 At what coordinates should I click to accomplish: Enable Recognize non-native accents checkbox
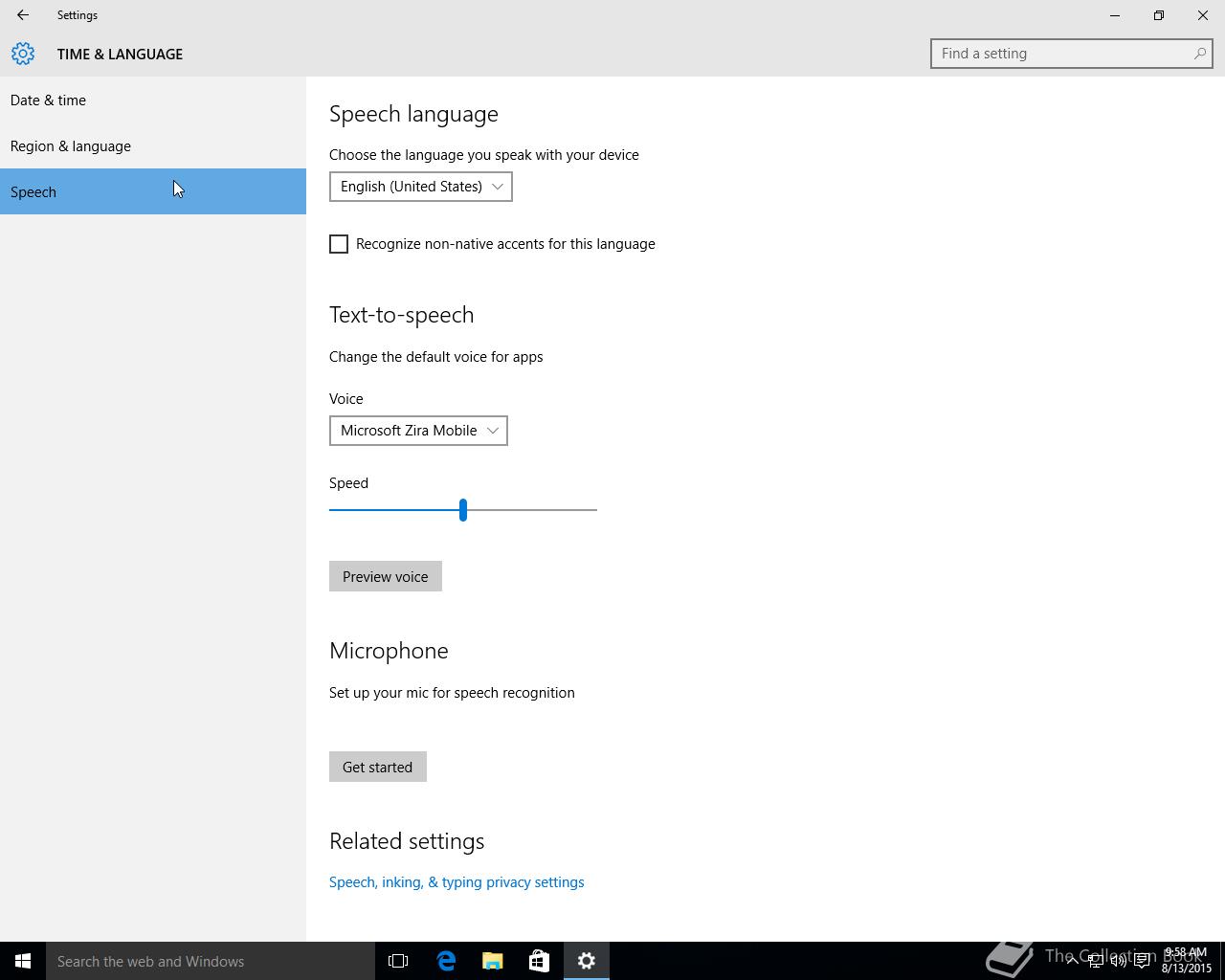pos(339,244)
